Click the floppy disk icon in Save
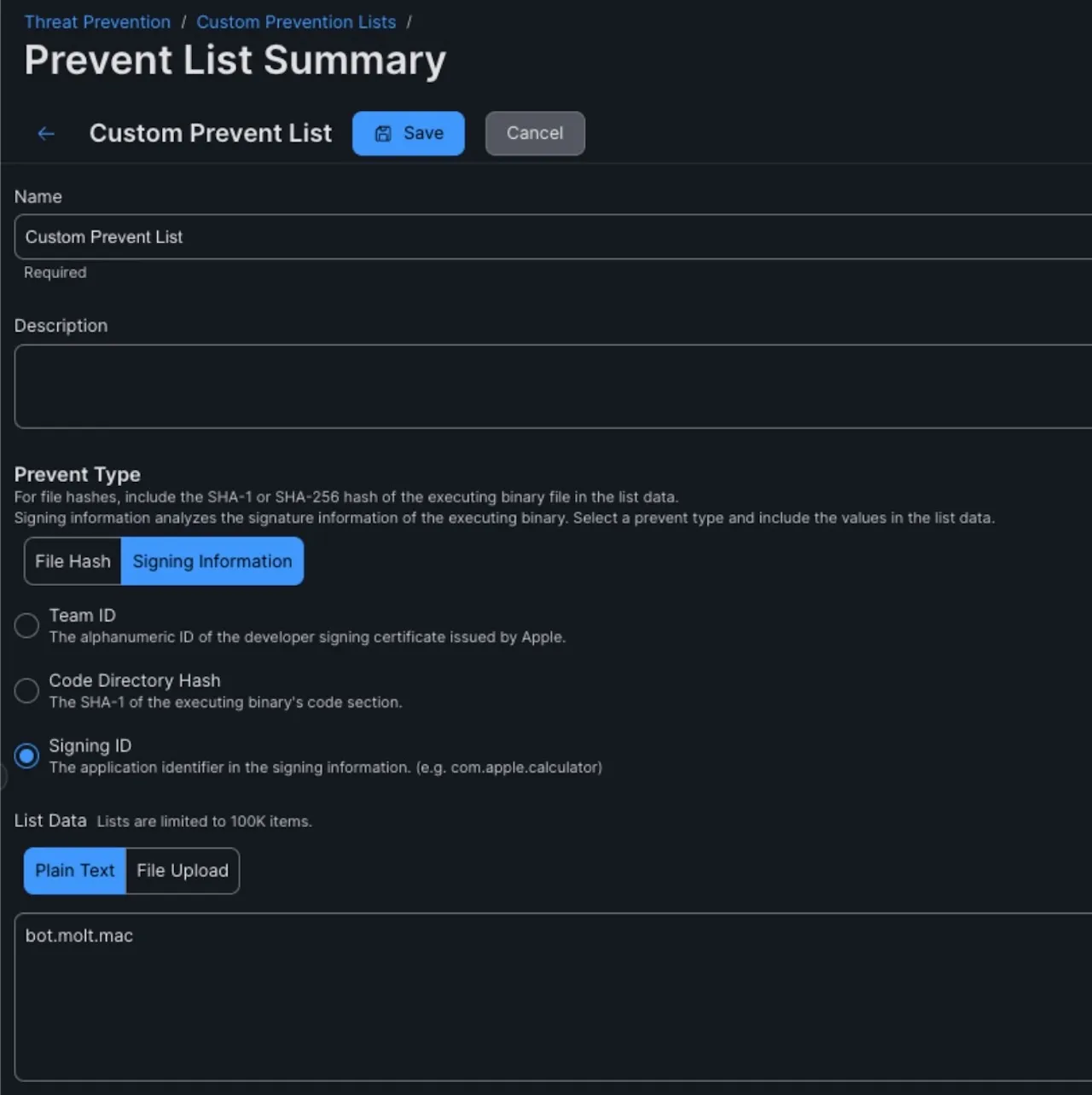This screenshot has height=1095, width=1092. coord(383,134)
